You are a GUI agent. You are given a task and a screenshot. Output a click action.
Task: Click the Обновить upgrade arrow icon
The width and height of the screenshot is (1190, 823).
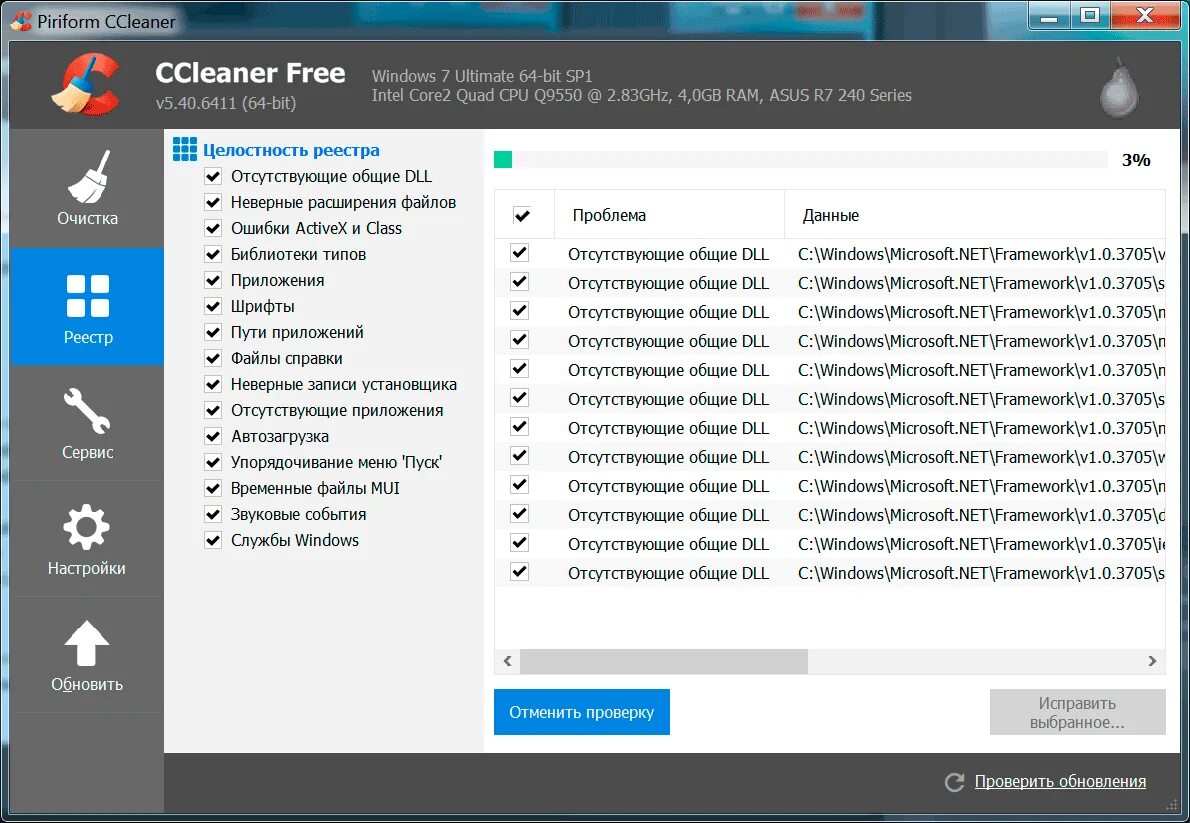click(x=87, y=644)
